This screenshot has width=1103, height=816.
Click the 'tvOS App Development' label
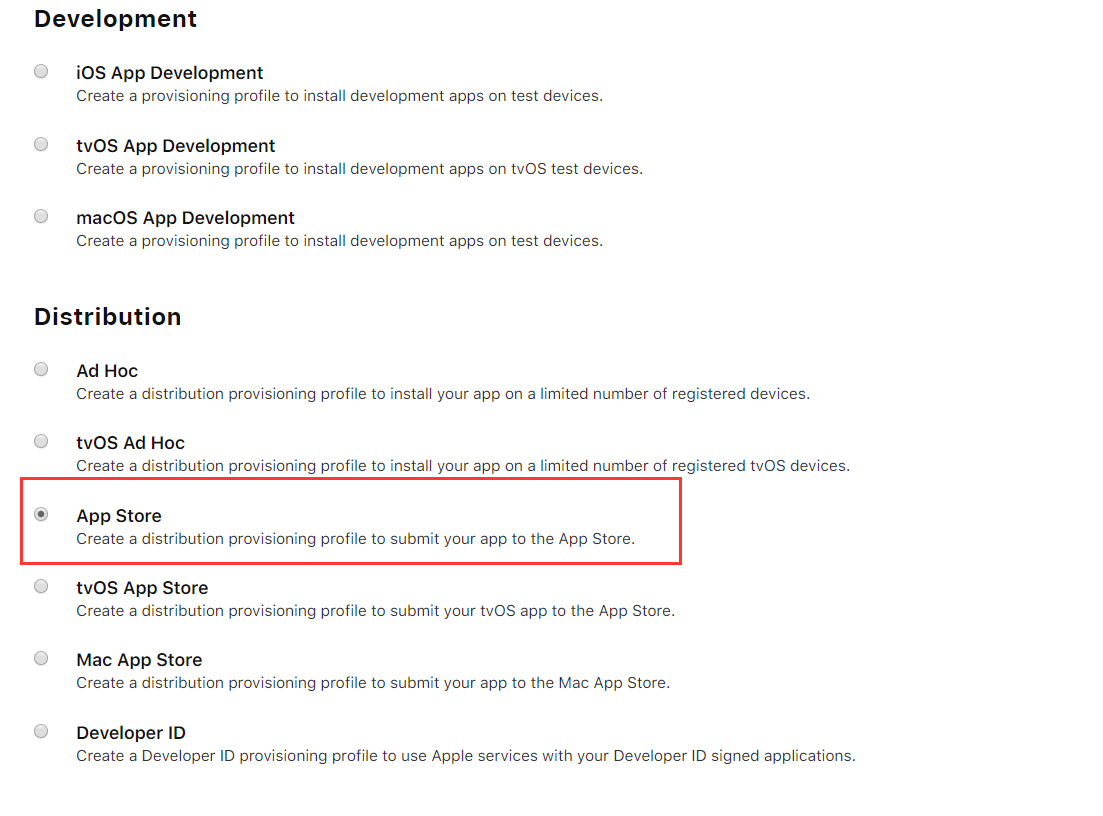click(176, 146)
